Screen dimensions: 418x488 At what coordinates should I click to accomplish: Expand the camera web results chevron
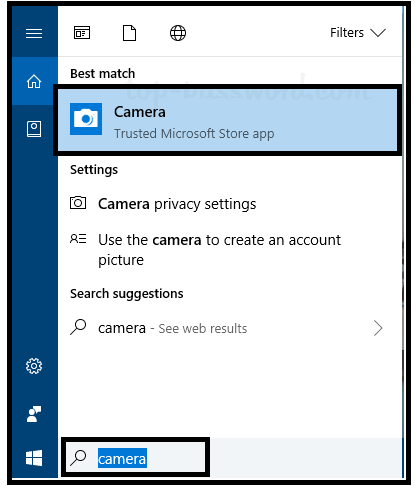[x=378, y=328]
